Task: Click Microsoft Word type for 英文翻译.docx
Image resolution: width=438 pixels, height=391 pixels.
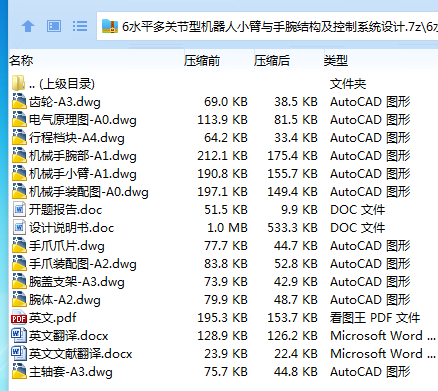Action: click(383, 336)
